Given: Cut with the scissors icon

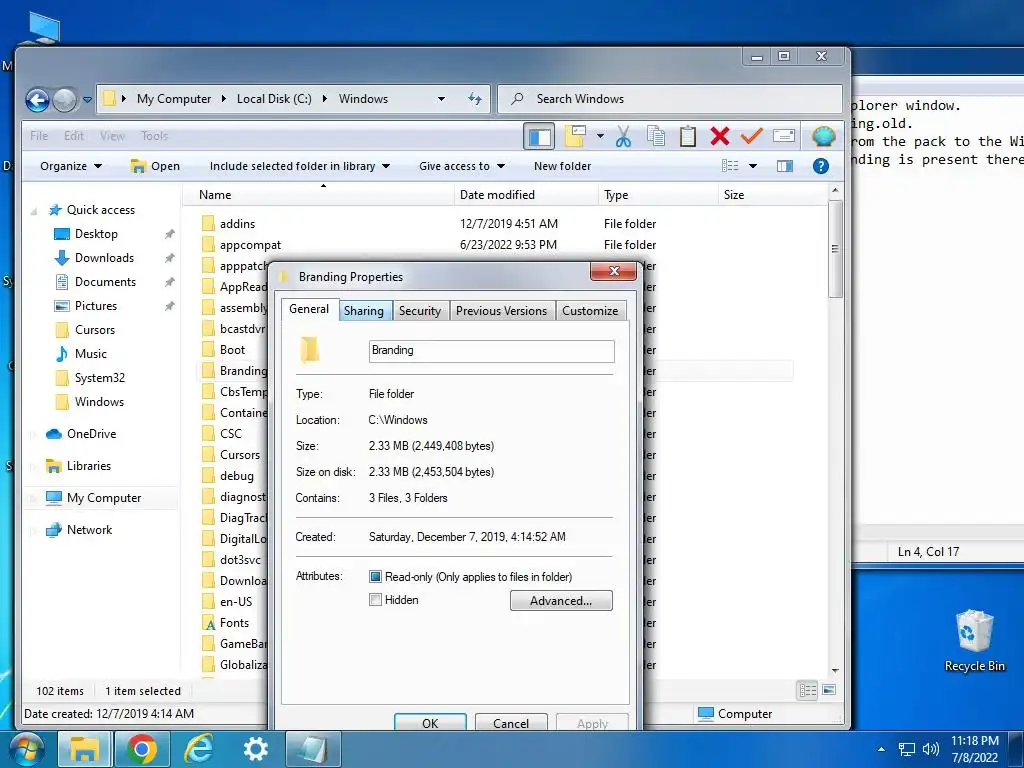Looking at the screenshot, I should click(x=623, y=136).
